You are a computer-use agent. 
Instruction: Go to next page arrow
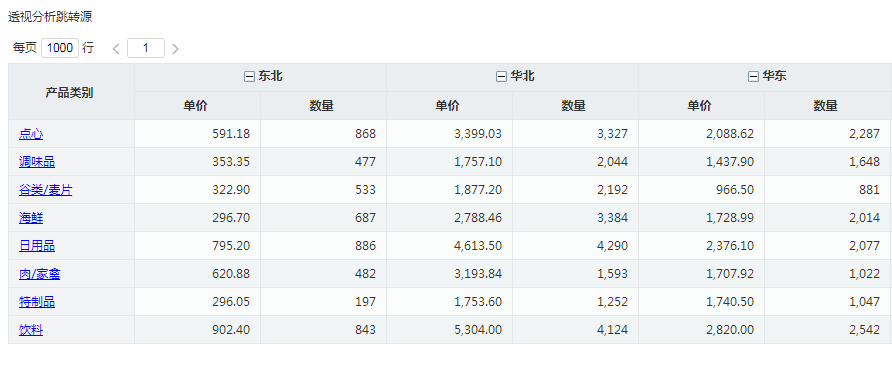[x=175, y=49]
